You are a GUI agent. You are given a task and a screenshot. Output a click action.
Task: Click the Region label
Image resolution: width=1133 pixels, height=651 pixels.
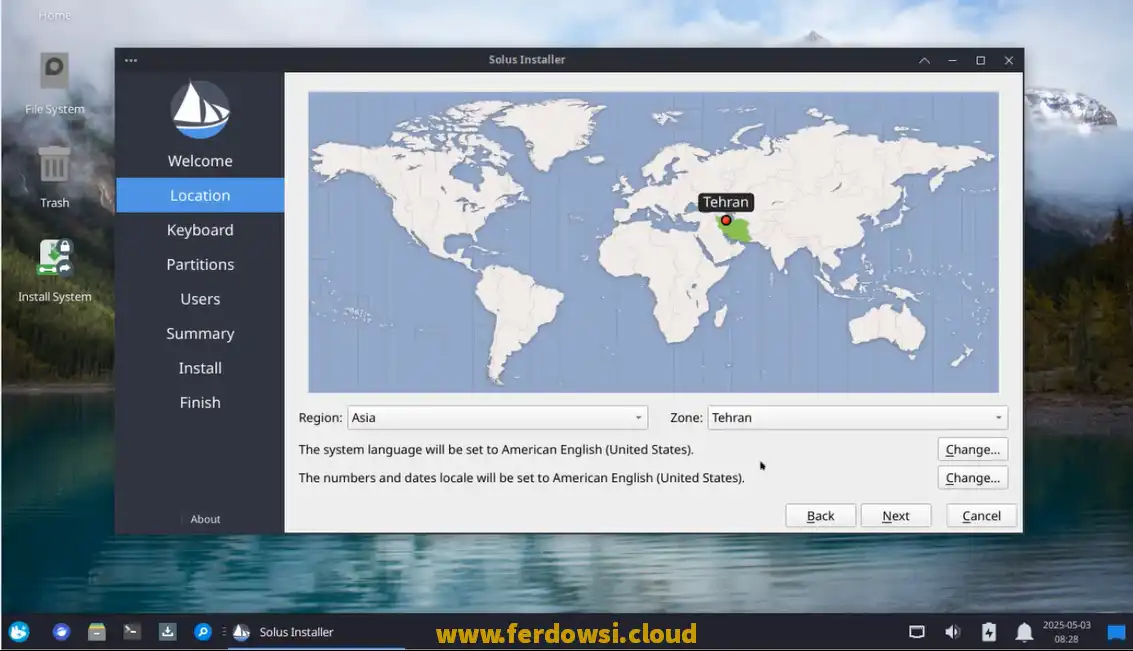[320, 418]
